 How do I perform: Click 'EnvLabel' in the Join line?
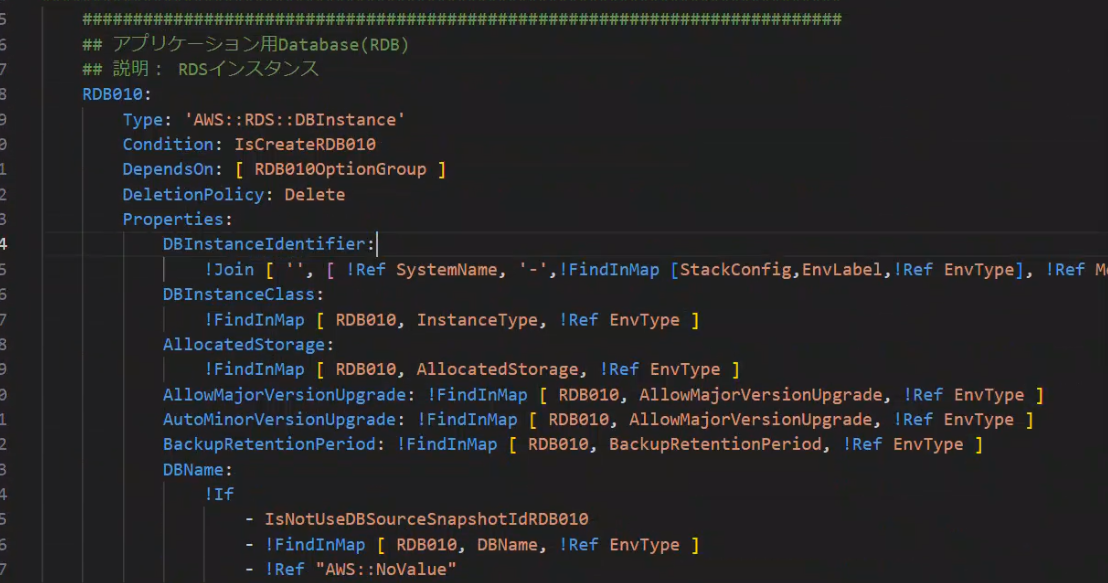pos(842,270)
